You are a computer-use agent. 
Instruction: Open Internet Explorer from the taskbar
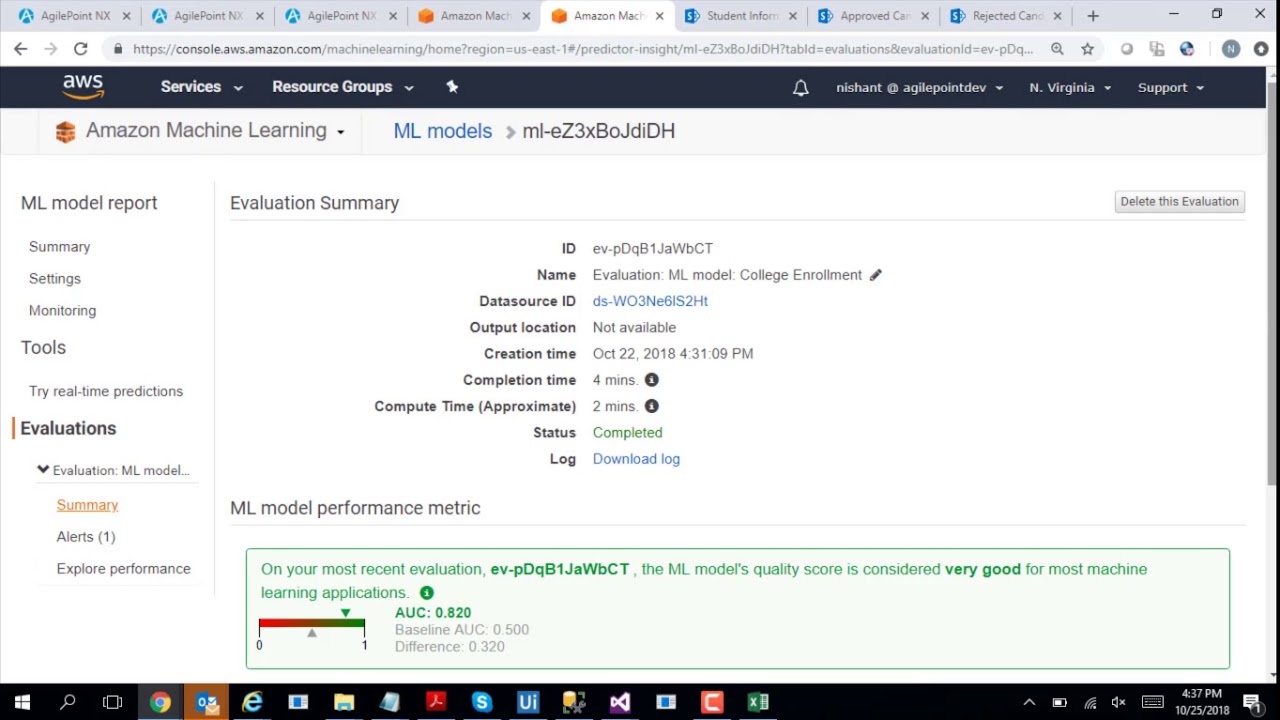[252, 702]
